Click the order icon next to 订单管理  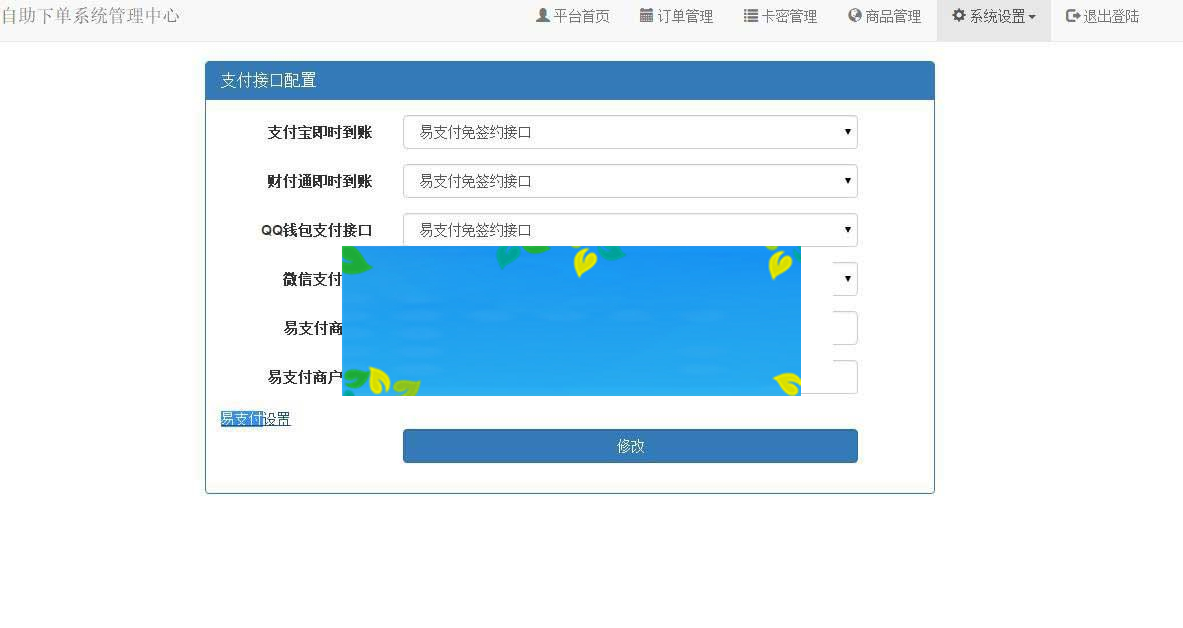click(646, 15)
